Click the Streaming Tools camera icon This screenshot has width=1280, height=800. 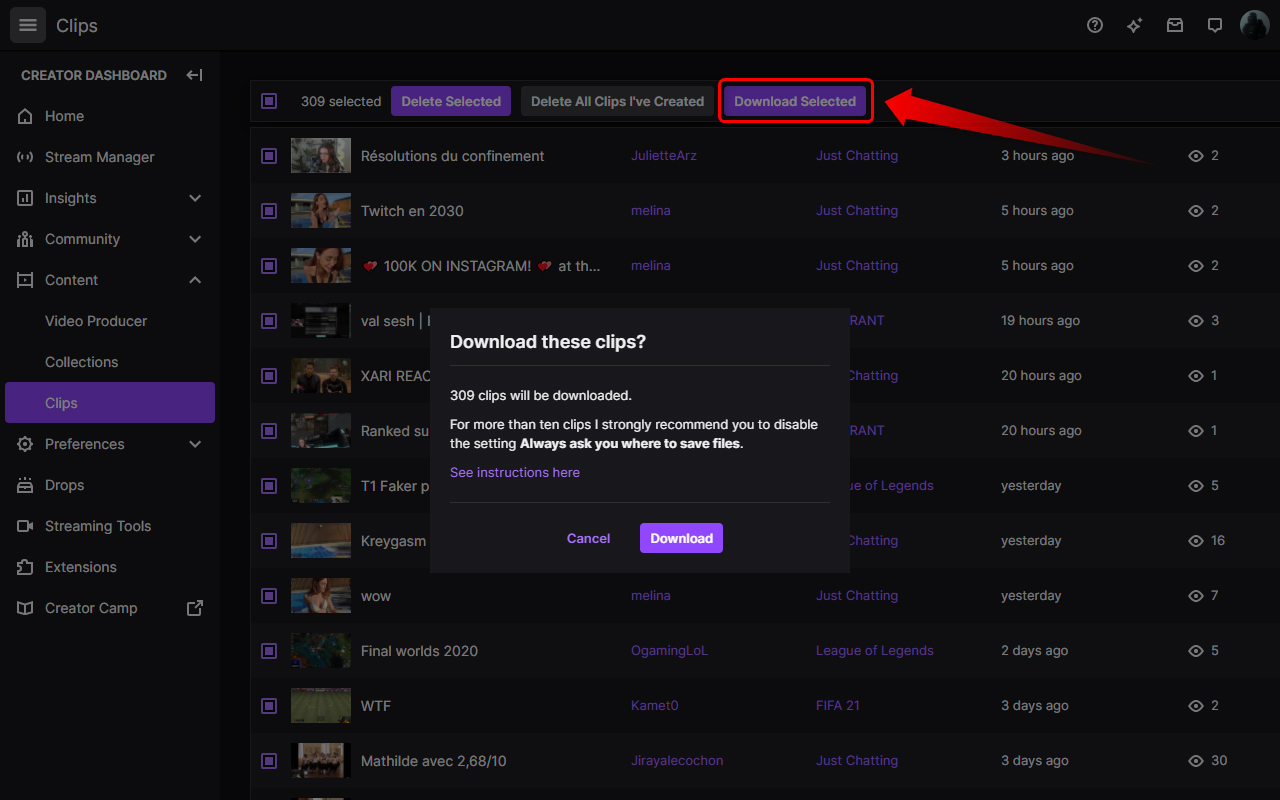tap(26, 526)
